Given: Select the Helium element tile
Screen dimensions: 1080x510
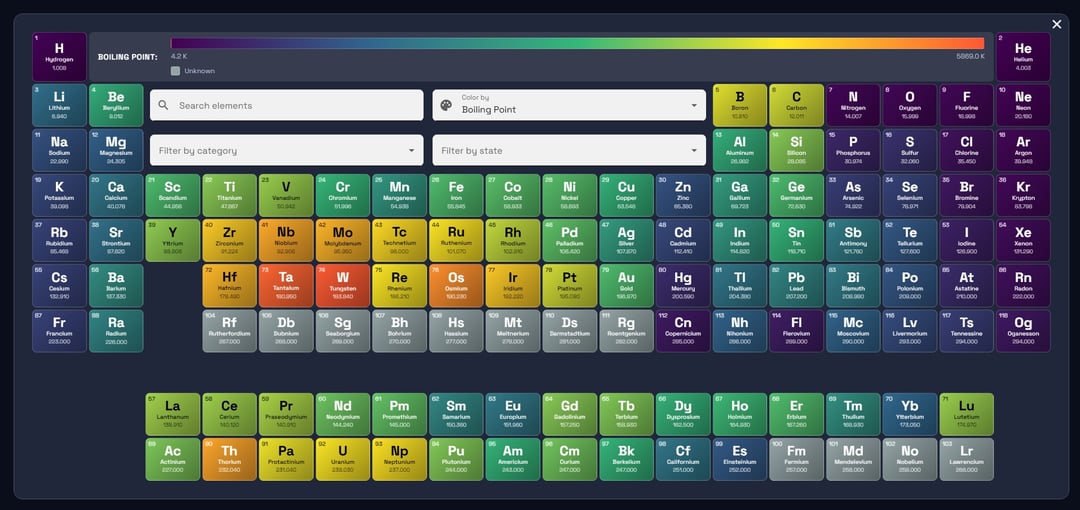Looking at the screenshot, I should pos(1023,56).
